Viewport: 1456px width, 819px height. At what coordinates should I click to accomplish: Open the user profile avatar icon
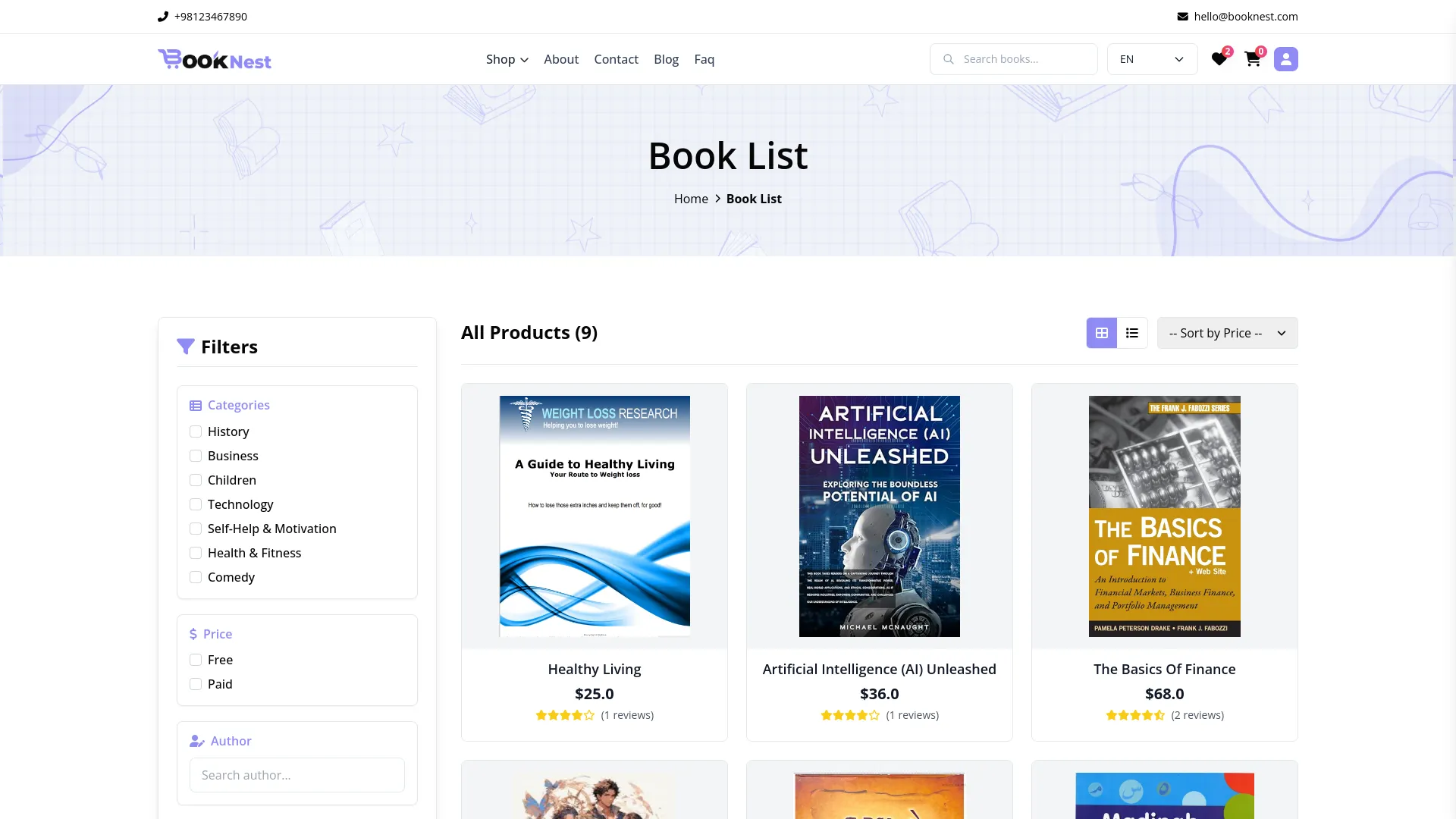click(1285, 58)
